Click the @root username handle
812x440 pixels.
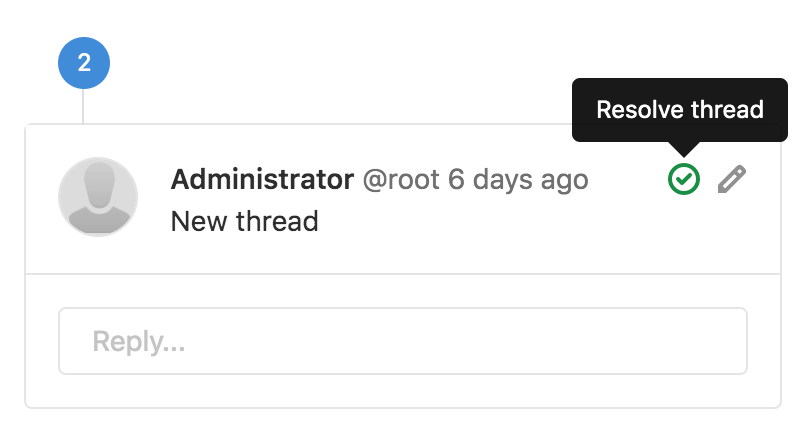(400, 180)
